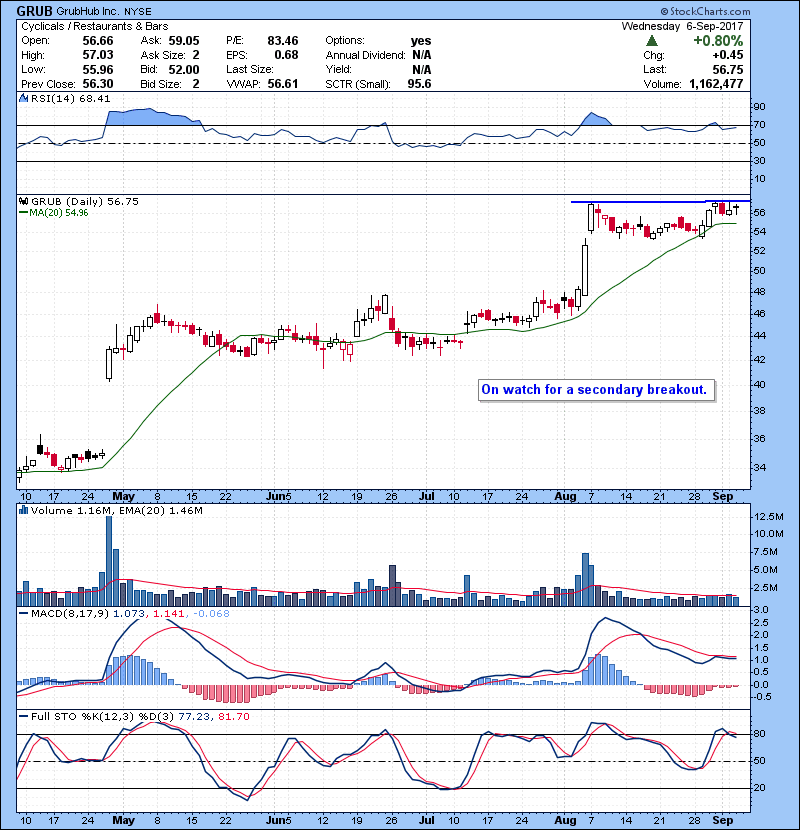Click the GrubHub Inc. company name
The height and width of the screenshot is (830, 800).
88,11
